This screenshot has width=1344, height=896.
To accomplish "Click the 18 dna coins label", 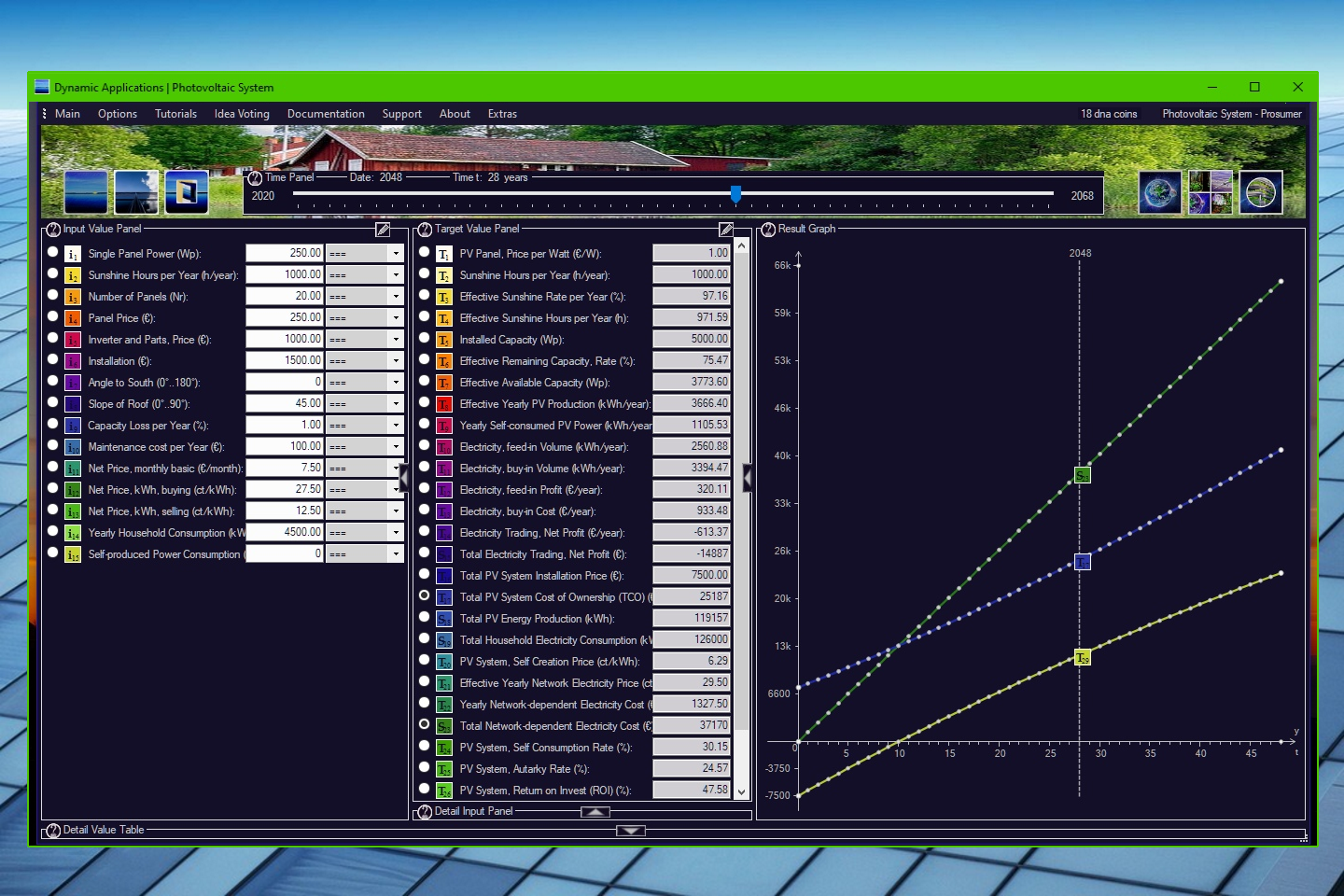I will [1109, 114].
